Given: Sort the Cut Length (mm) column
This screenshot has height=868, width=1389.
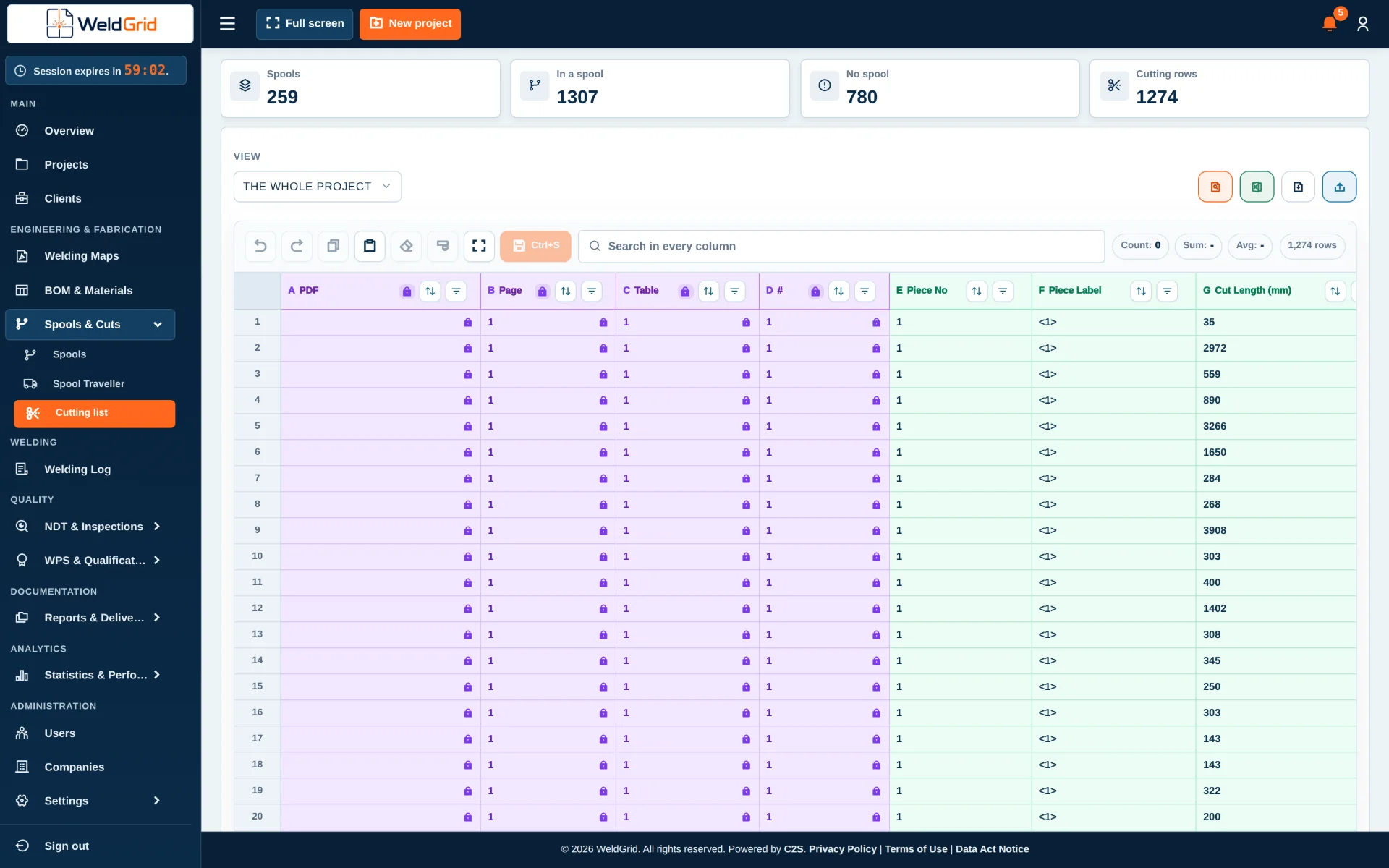Looking at the screenshot, I should point(1335,291).
